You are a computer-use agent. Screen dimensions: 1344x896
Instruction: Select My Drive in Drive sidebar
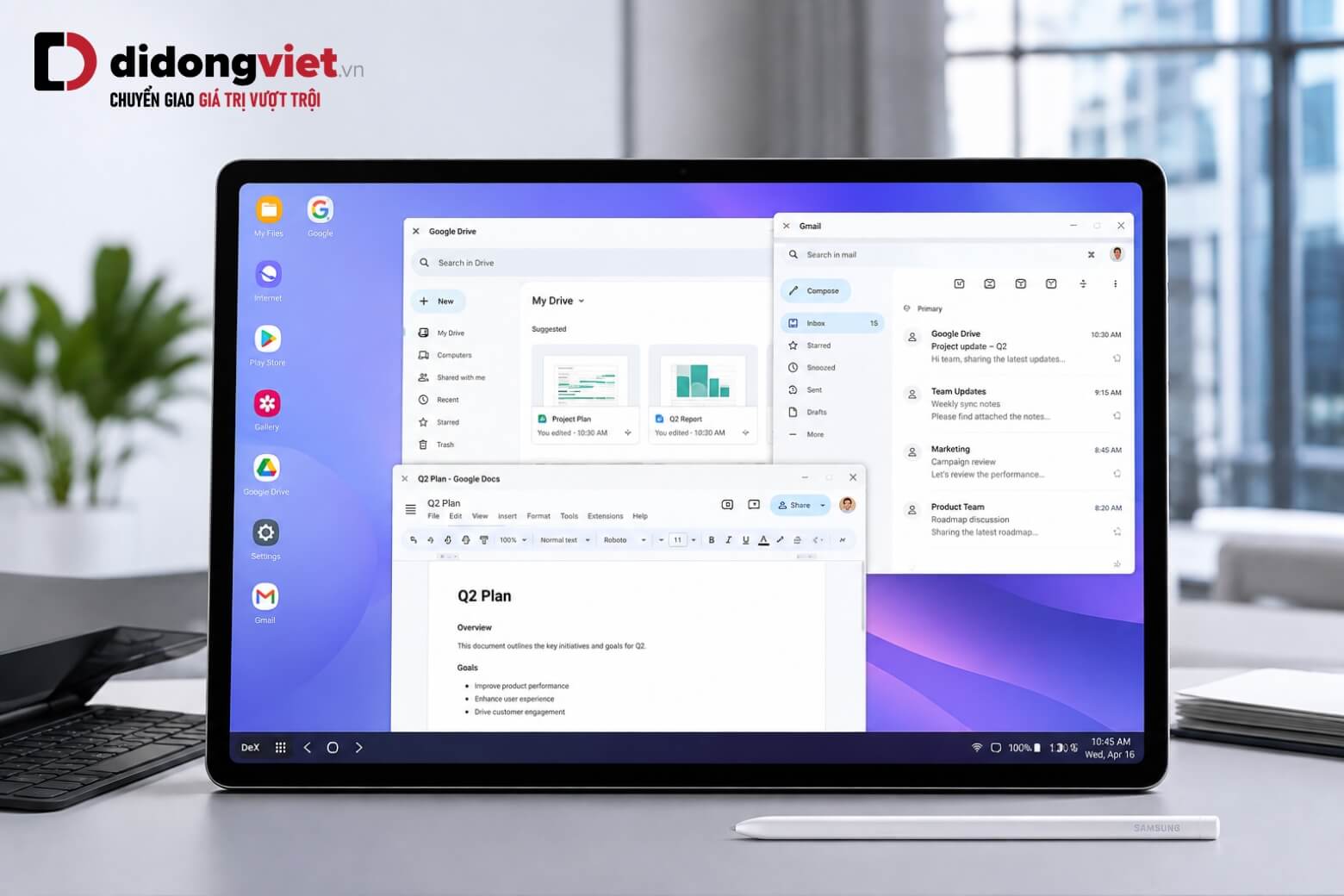point(442,333)
